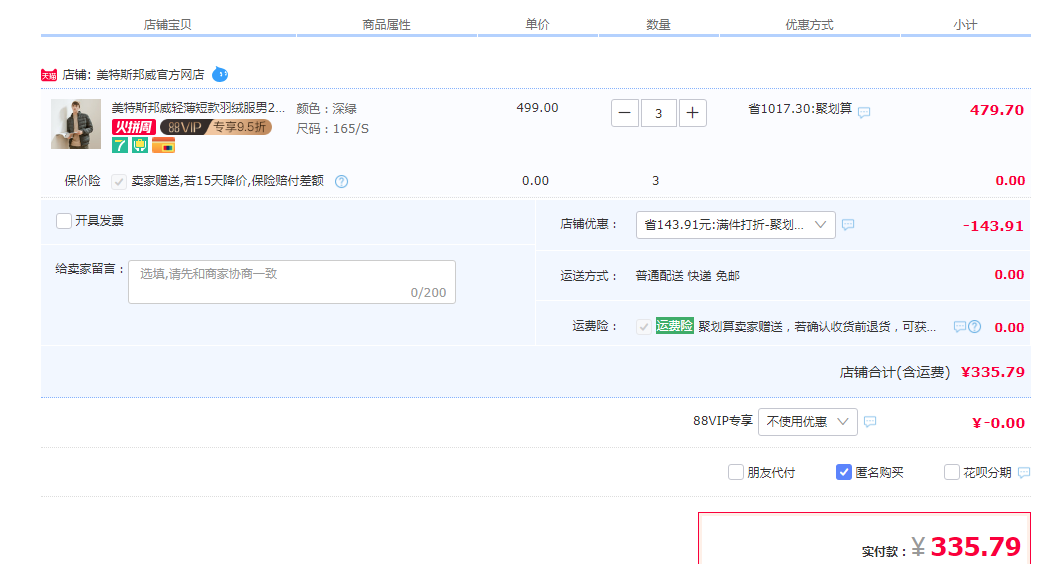Enable the 朋友代付 friend pay checkbox
The image size is (1056, 564).
pyautogui.click(x=735, y=472)
